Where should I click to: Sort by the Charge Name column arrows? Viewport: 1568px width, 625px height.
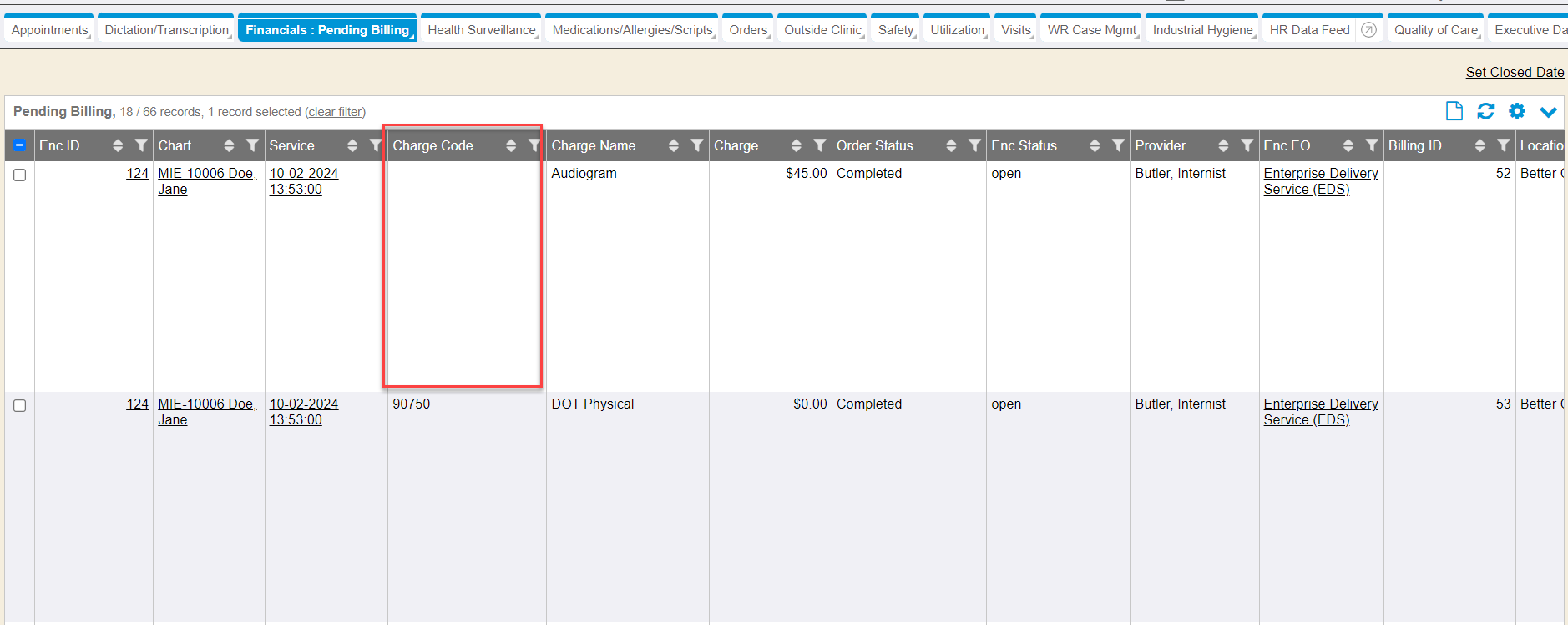pos(673,145)
